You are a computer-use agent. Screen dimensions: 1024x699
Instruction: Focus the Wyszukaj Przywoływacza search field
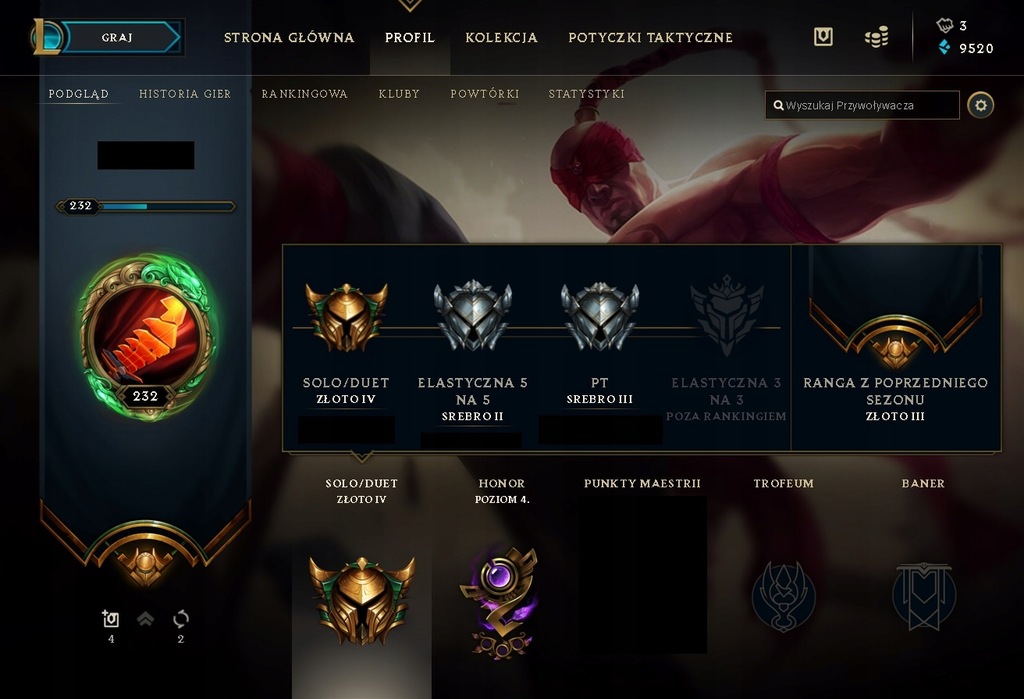coord(862,105)
